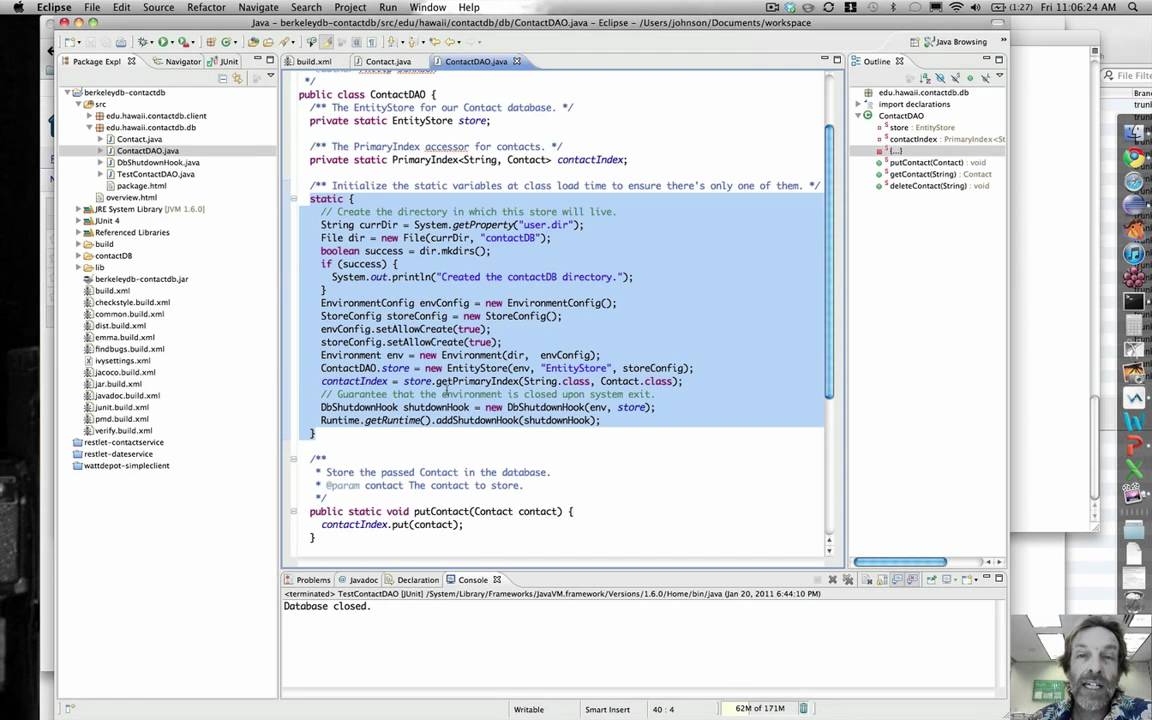1152x720 pixels.
Task: Collapse the putContact method fold marker
Action: [293, 511]
